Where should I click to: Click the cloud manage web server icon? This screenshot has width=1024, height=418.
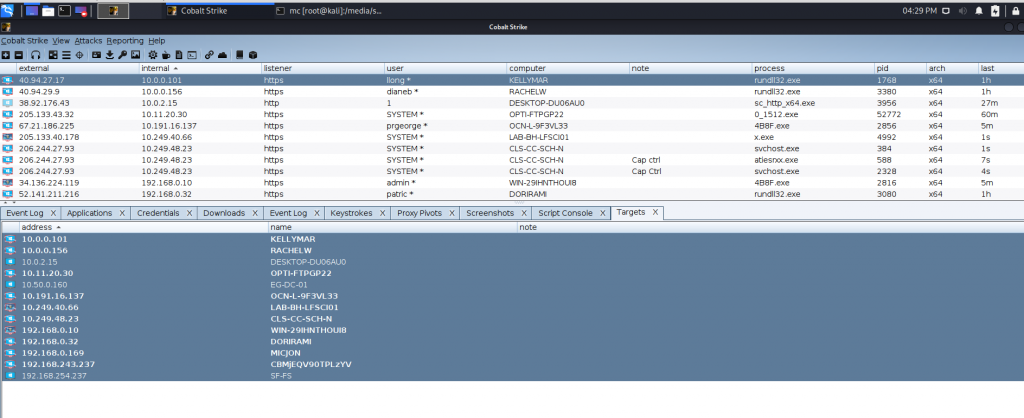222,55
